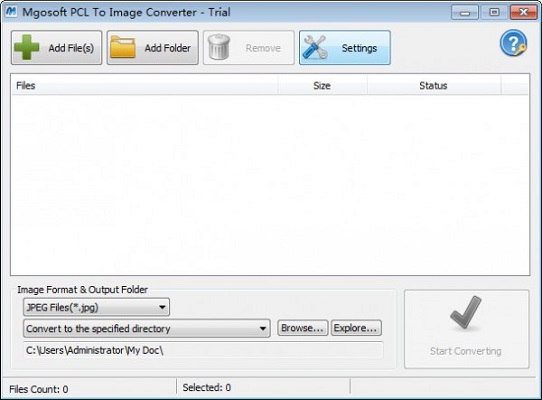Click the grayed-out Remove button
Screen dimensions: 542x400
(249, 48)
